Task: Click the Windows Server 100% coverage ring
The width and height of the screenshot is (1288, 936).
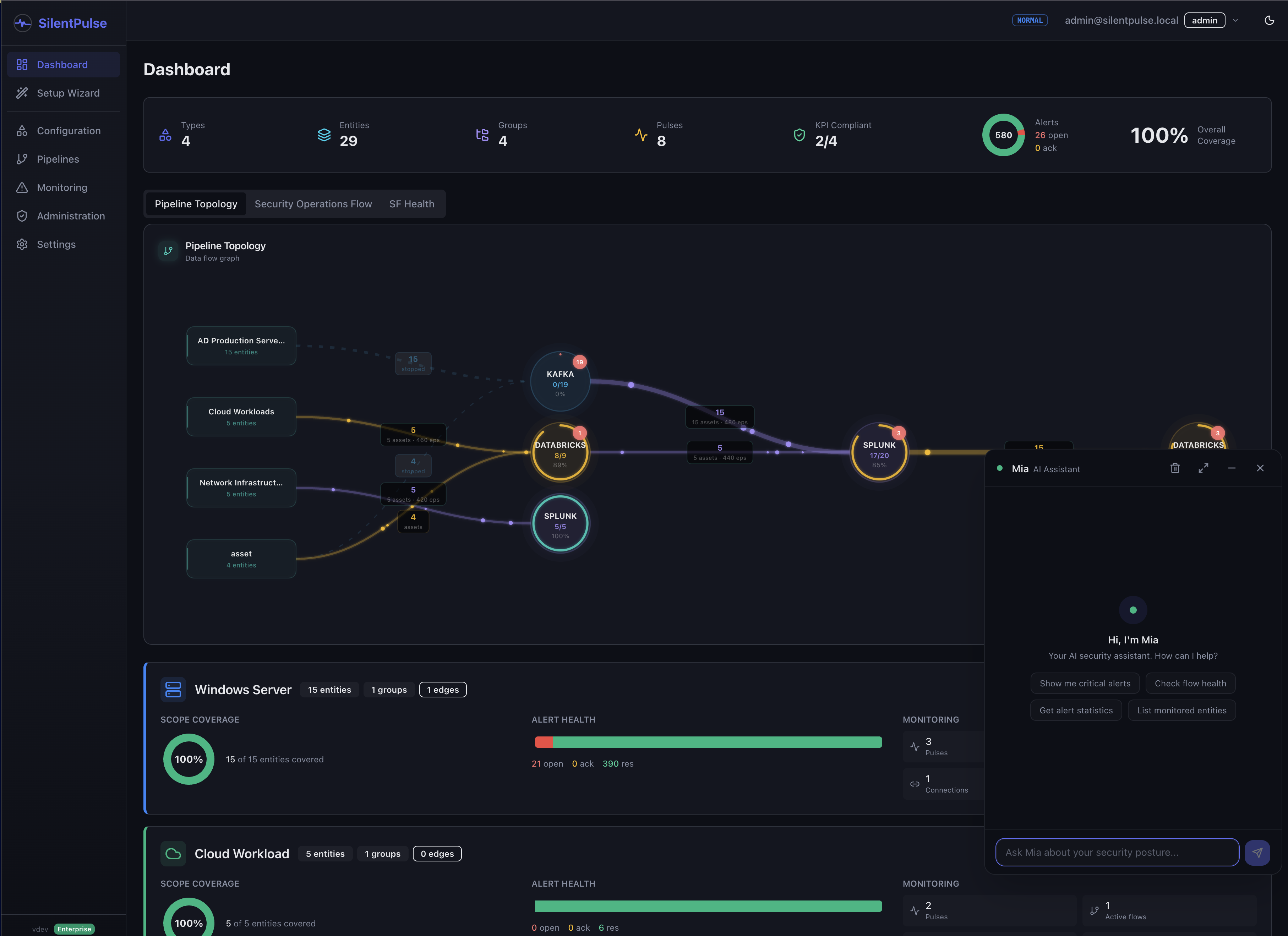Action: (189, 759)
